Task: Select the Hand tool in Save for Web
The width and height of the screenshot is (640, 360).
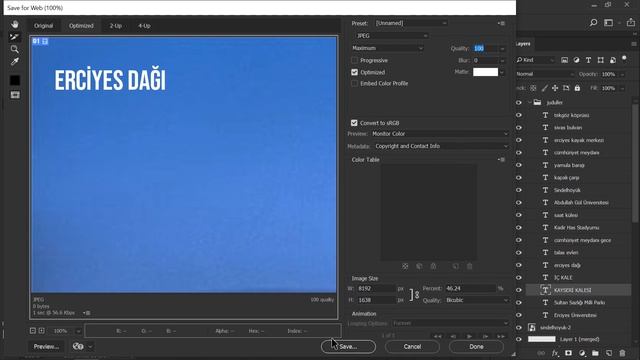Action: pyautogui.click(x=15, y=24)
